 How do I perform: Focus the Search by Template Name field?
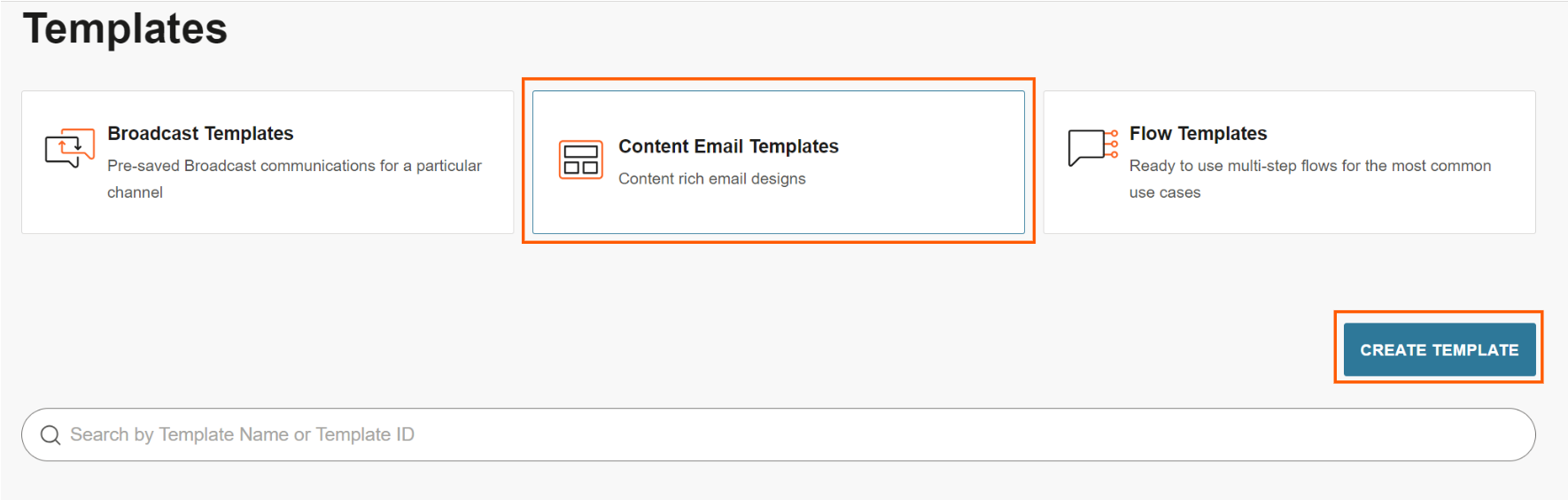coord(778,434)
